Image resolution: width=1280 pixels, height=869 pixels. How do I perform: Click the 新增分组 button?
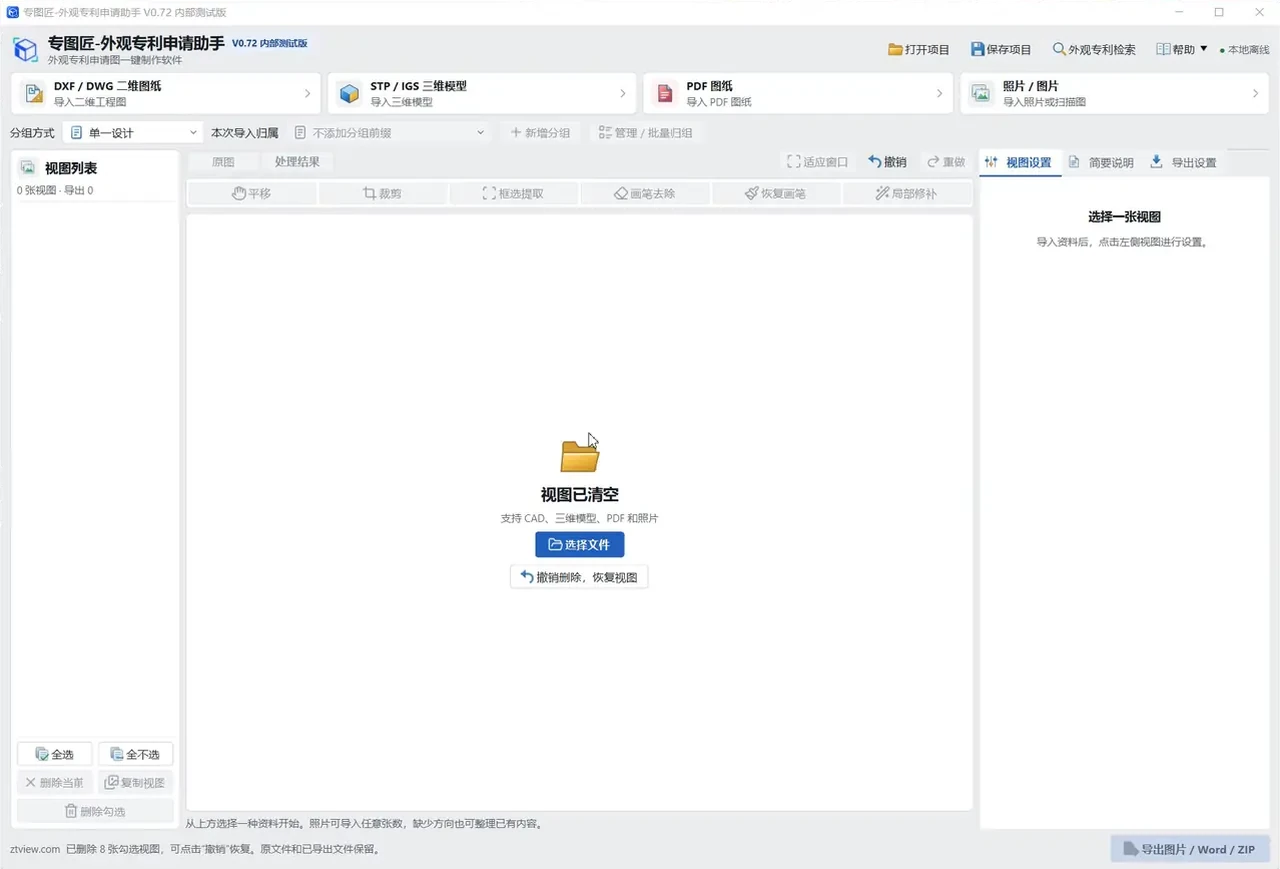(x=540, y=132)
